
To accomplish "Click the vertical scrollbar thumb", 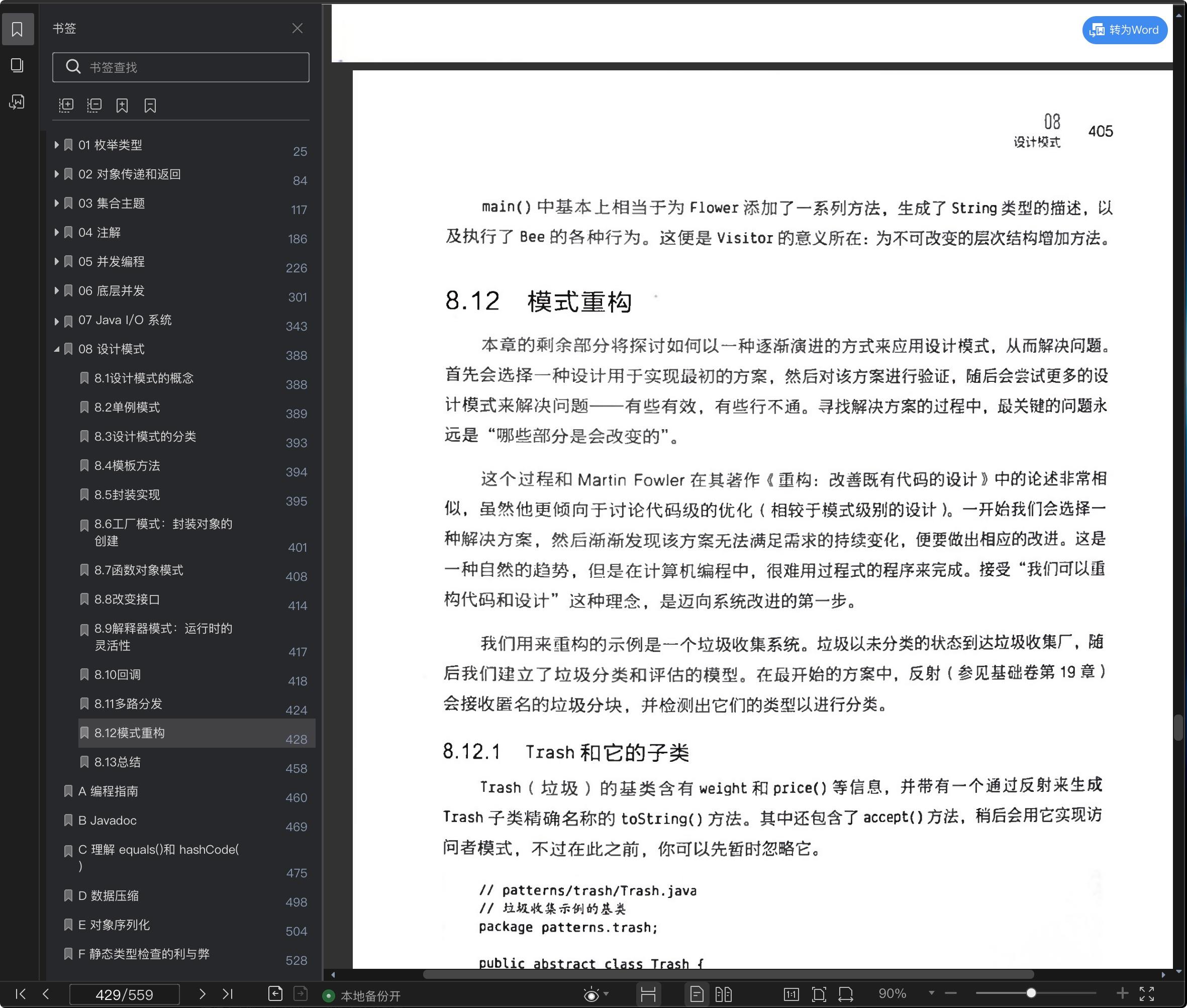I will [1178, 728].
